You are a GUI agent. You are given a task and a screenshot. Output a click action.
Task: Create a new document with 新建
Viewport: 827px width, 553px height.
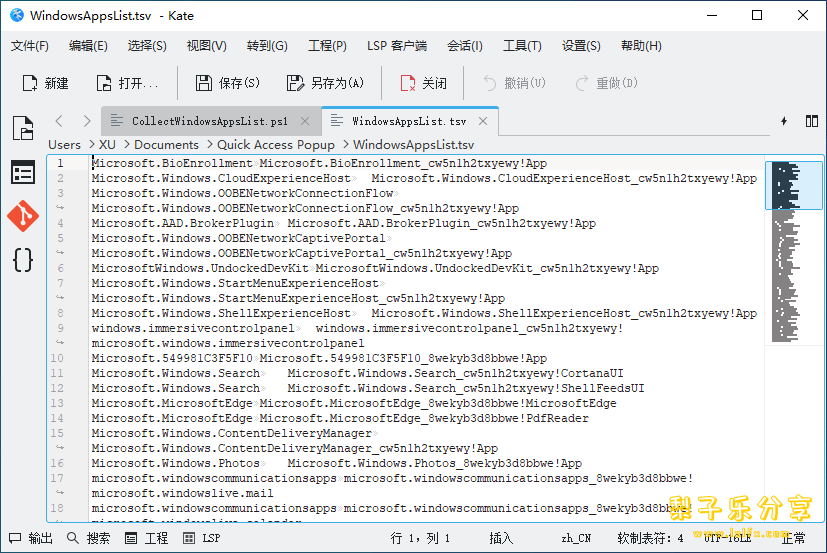[45, 83]
